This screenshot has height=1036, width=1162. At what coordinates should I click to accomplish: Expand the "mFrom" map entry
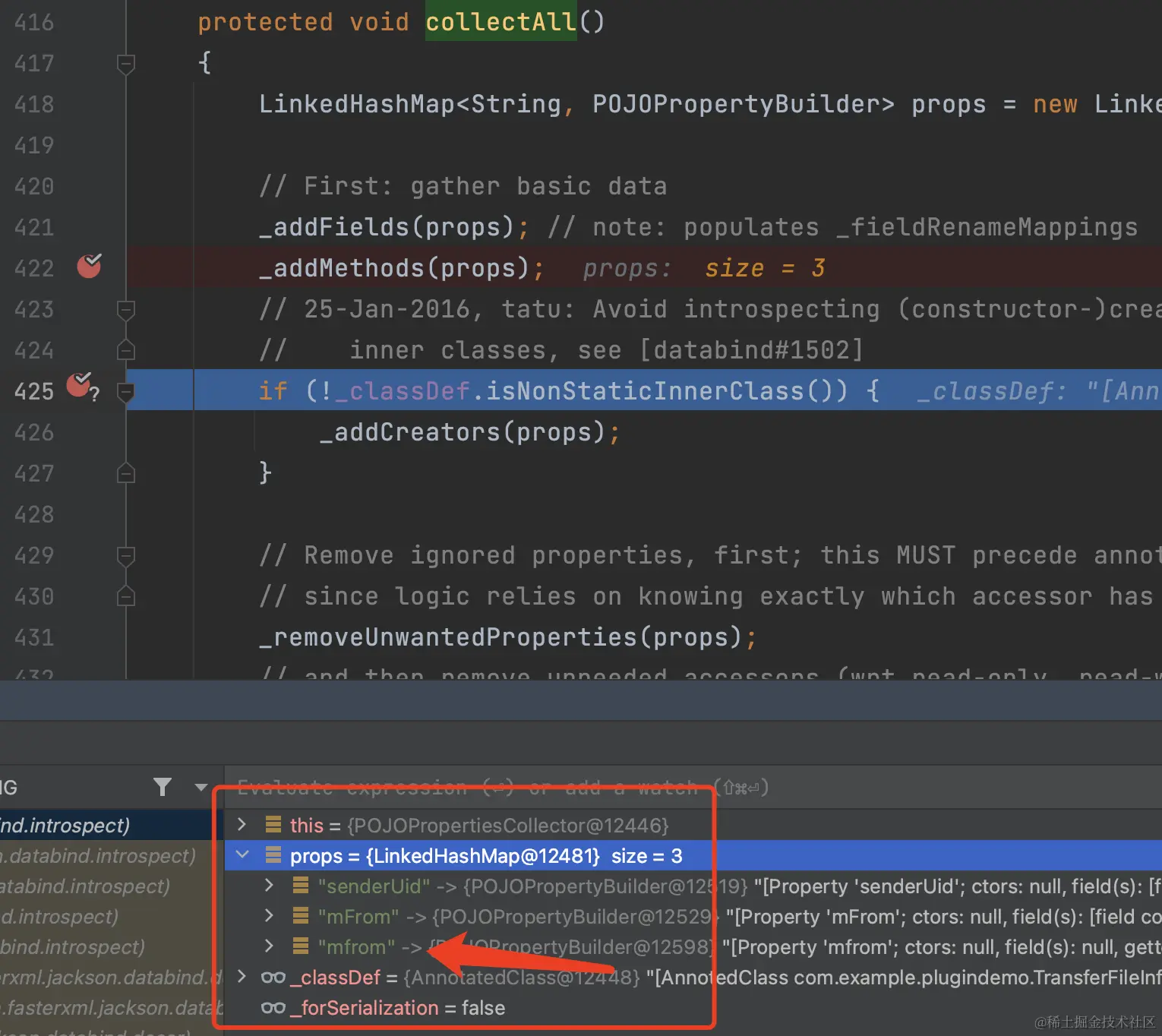pyautogui.click(x=269, y=915)
